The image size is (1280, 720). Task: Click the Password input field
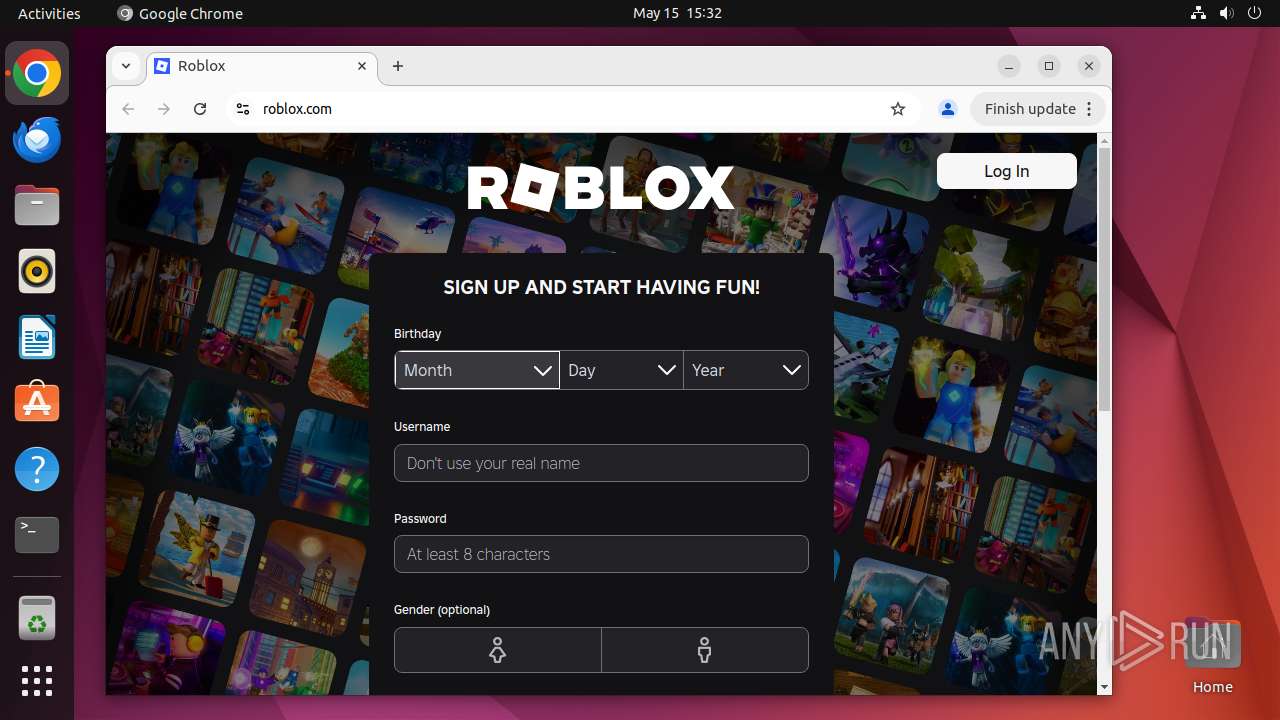[x=601, y=554]
